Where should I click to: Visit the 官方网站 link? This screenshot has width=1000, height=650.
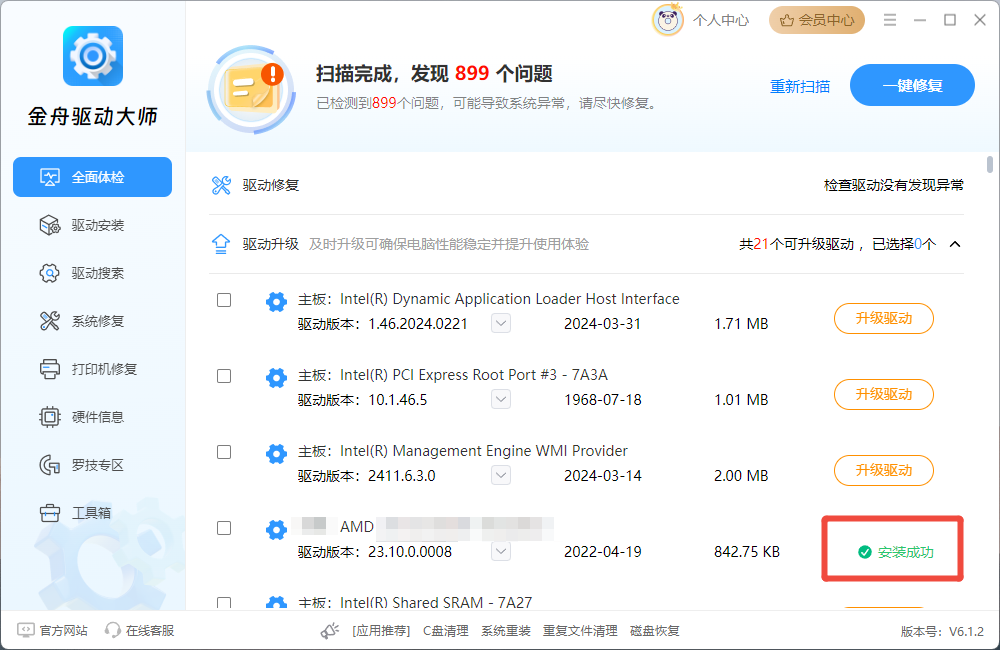(63, 631)
